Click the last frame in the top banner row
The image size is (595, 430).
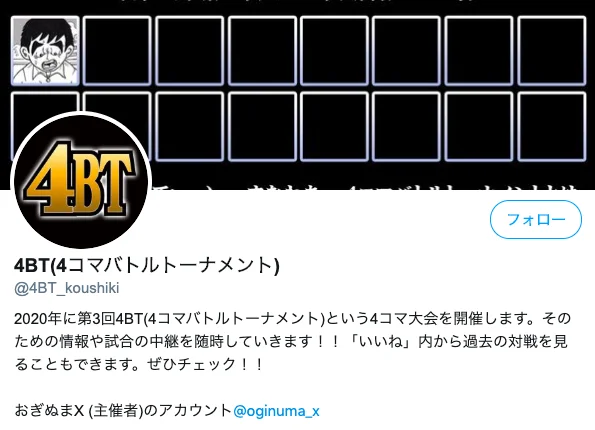[552, 50]
